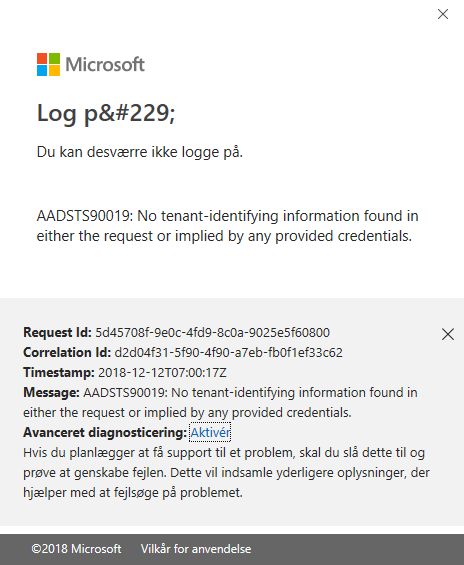
Task: Dismiss the error details panel X
Action: tap(448, 334)
